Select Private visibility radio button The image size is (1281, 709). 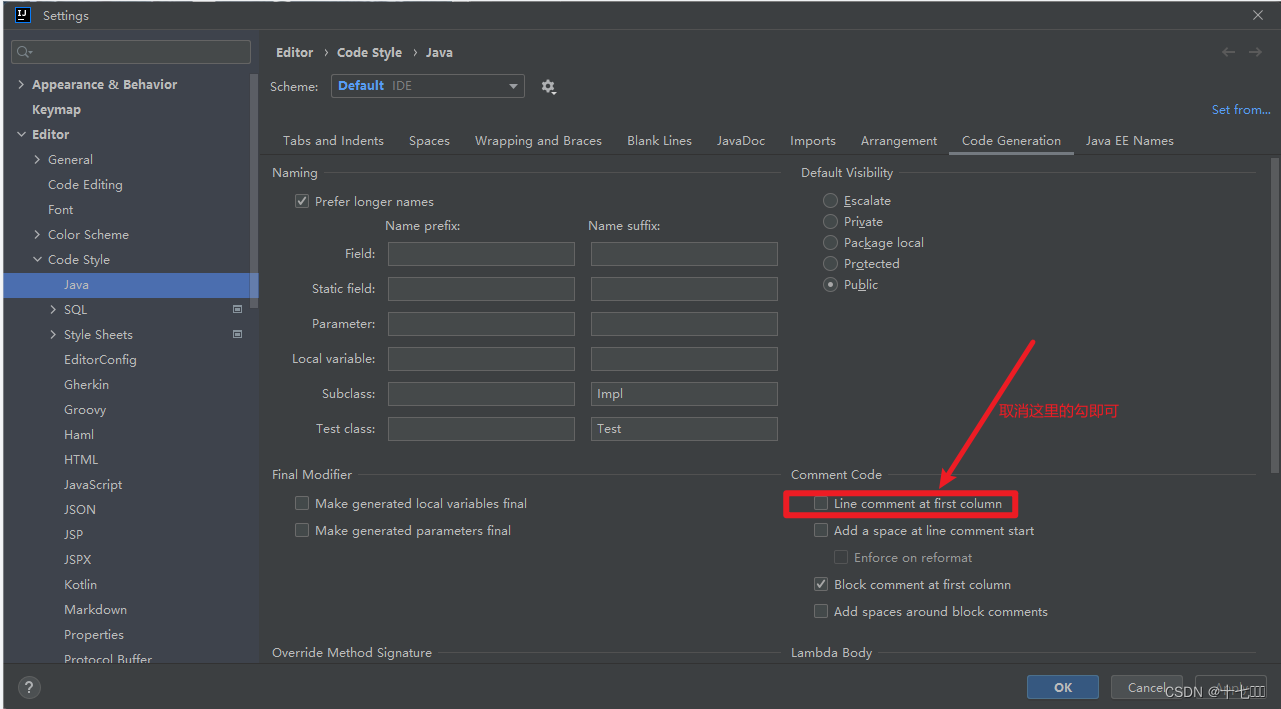coord(830,221)
